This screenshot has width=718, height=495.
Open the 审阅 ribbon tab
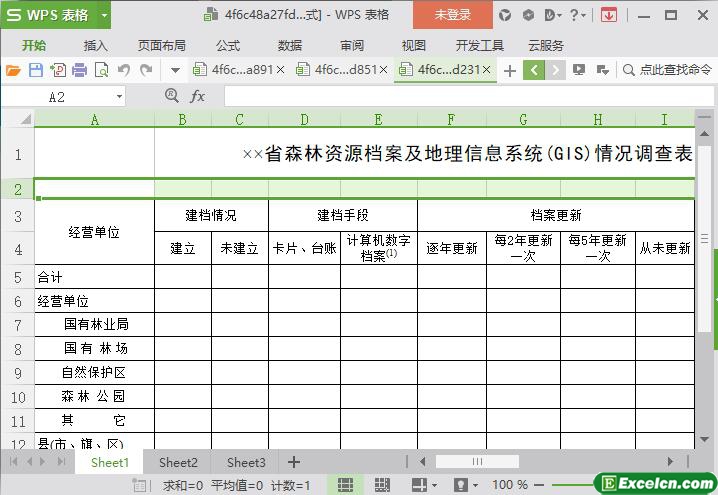coord(352,45)
